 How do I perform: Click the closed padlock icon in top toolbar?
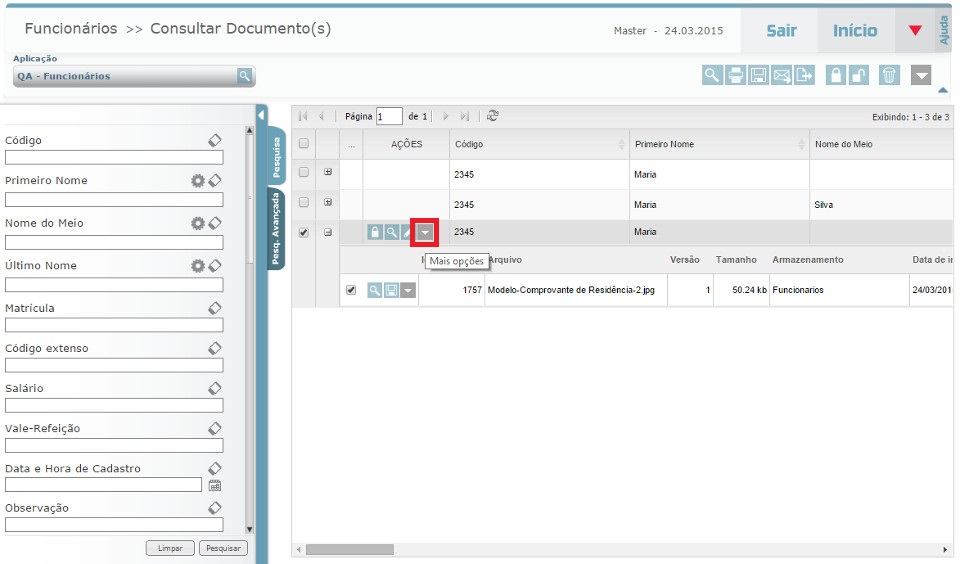[x=835, y=75]
